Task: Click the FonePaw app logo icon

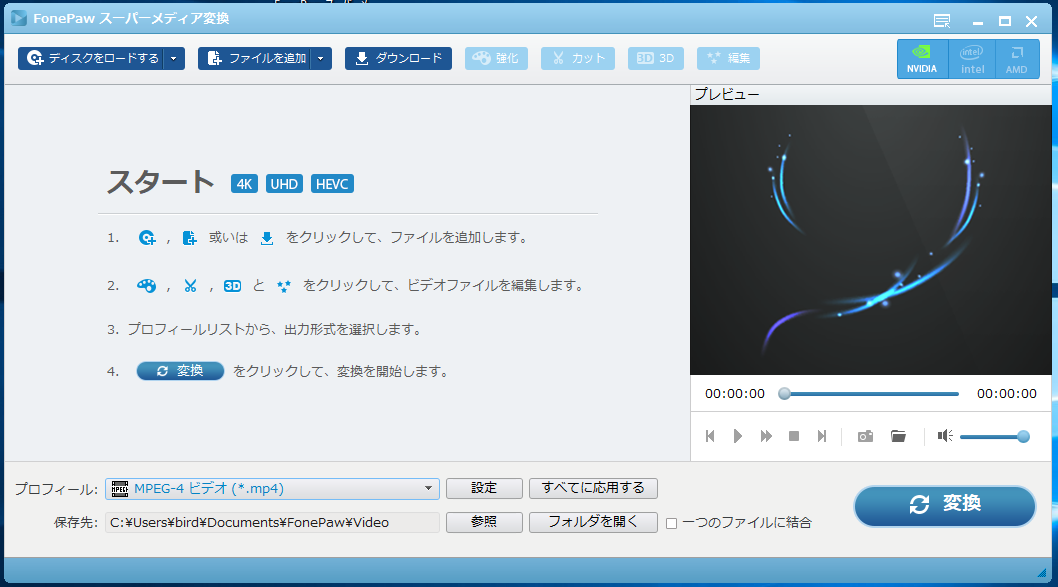Action: click(18, 18)
